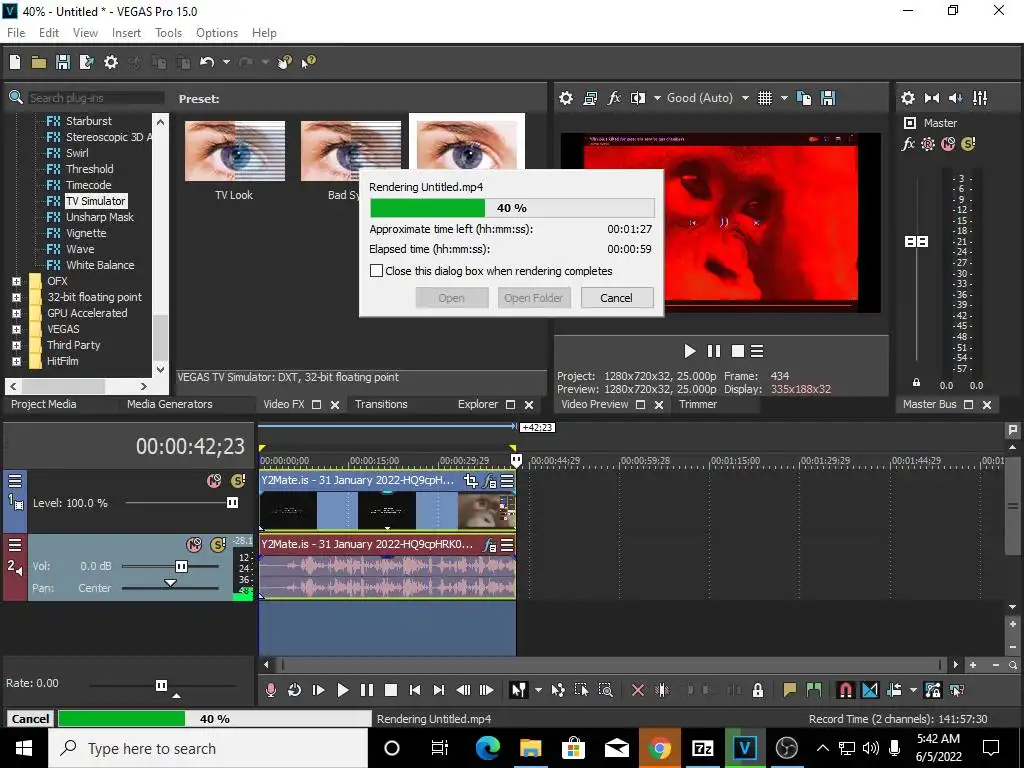Adjust the video track Level slider

[232, 502]
